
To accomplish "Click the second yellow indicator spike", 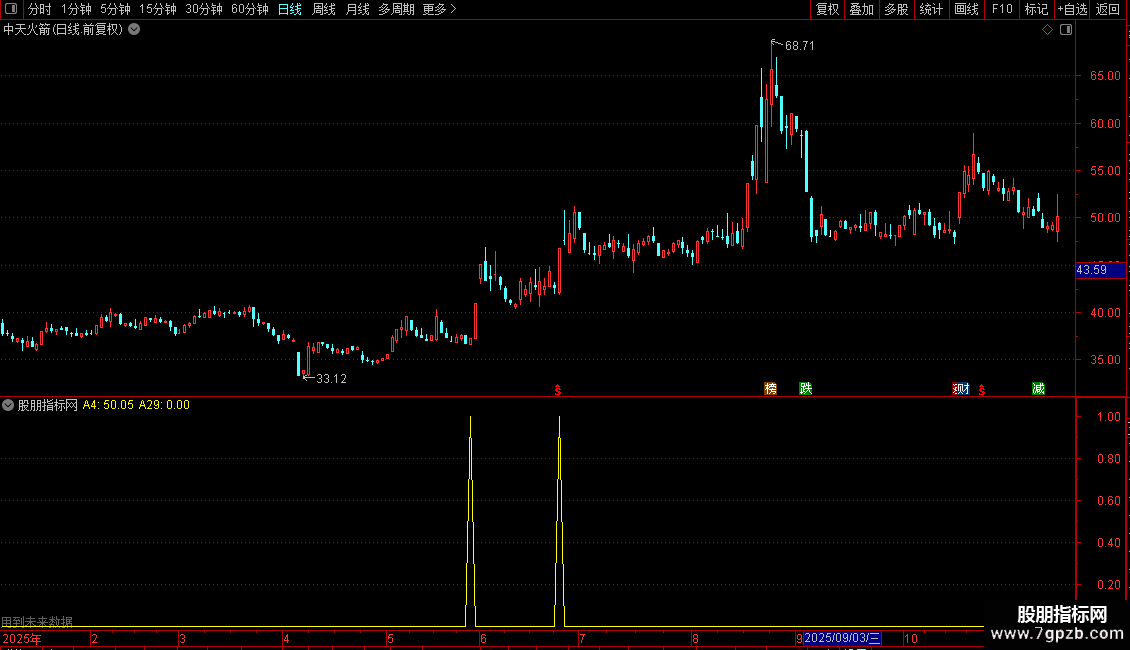I will point(559,519).
